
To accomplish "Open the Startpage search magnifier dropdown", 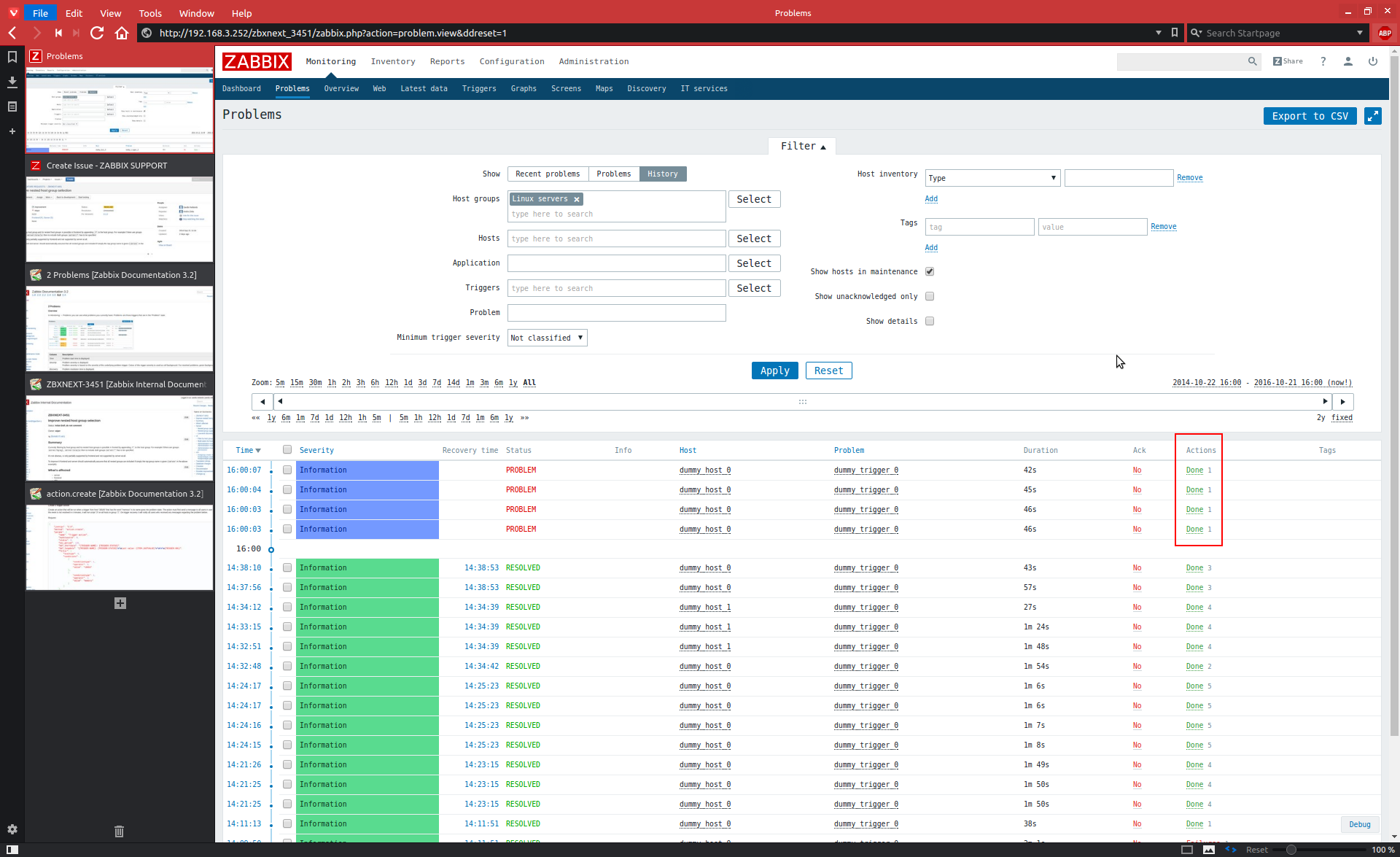I will (x=1196, y=33).
